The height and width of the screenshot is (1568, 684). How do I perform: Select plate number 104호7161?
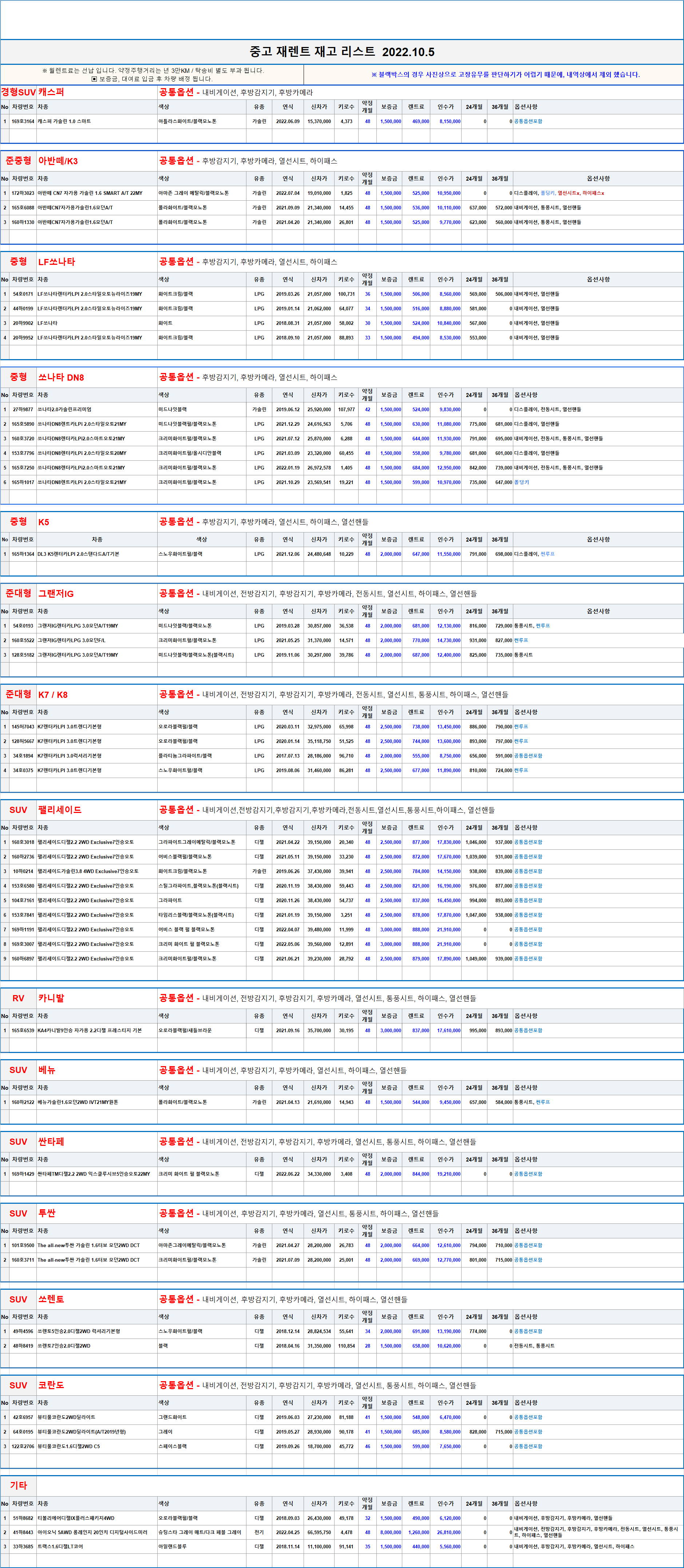click(23, 901)
